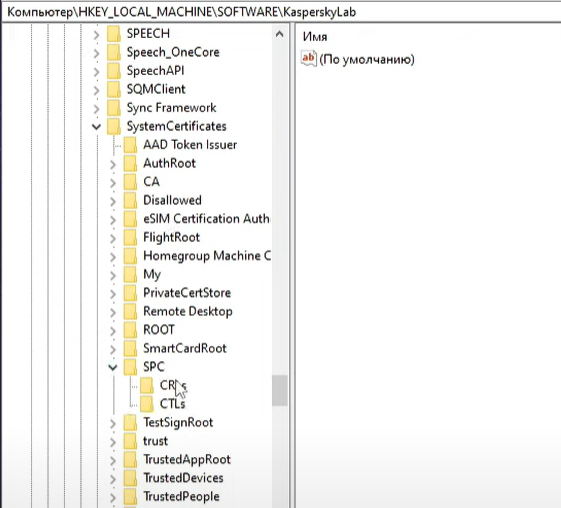Expand the TrustedAppRoot key
The image size is (561, 508).
pos(113,460)
